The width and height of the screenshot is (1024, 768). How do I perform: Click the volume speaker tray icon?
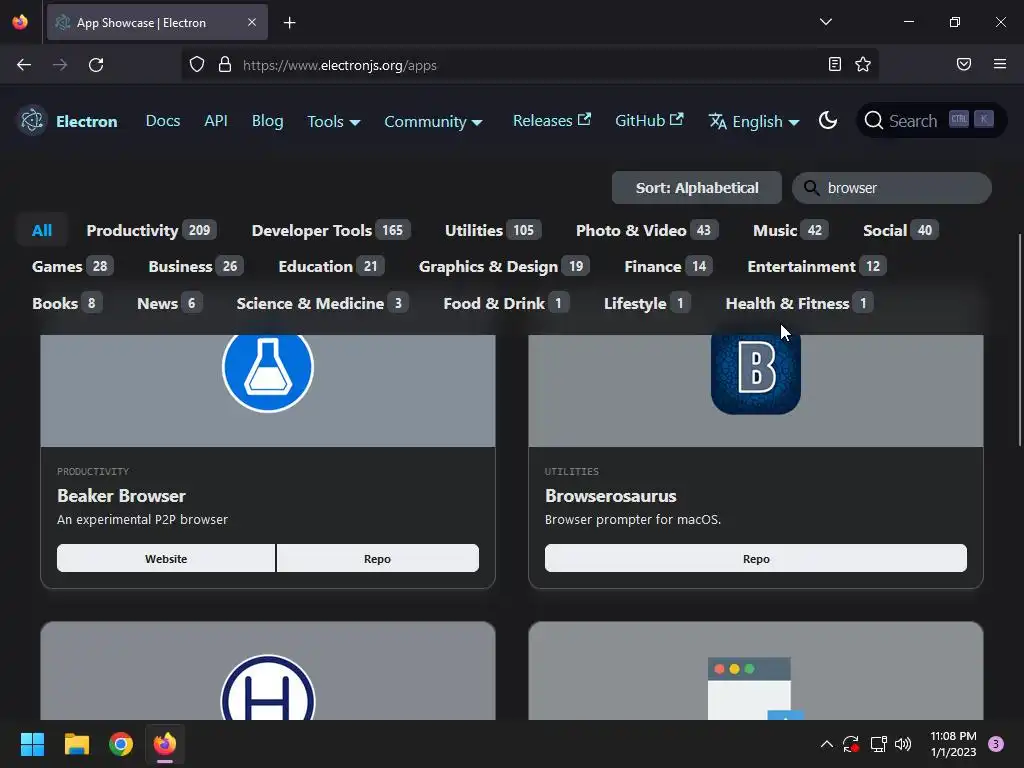(903, 744)
